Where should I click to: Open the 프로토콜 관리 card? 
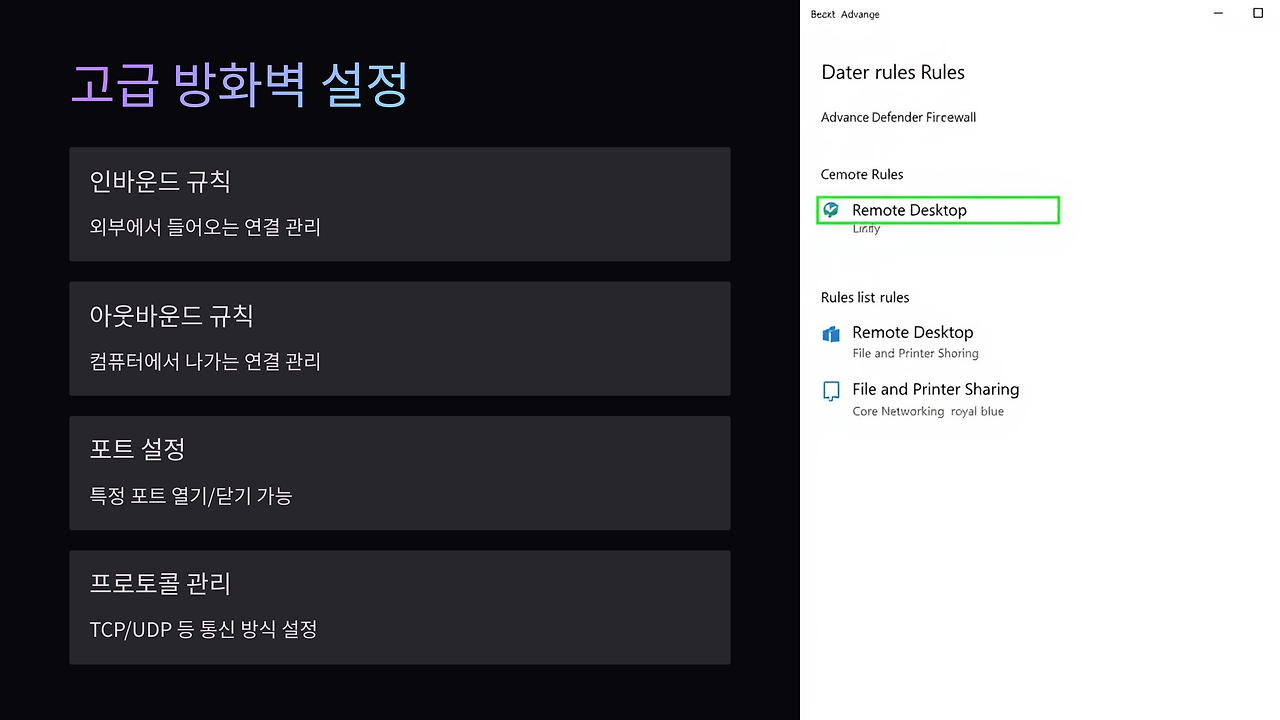(x=399, y=606)
